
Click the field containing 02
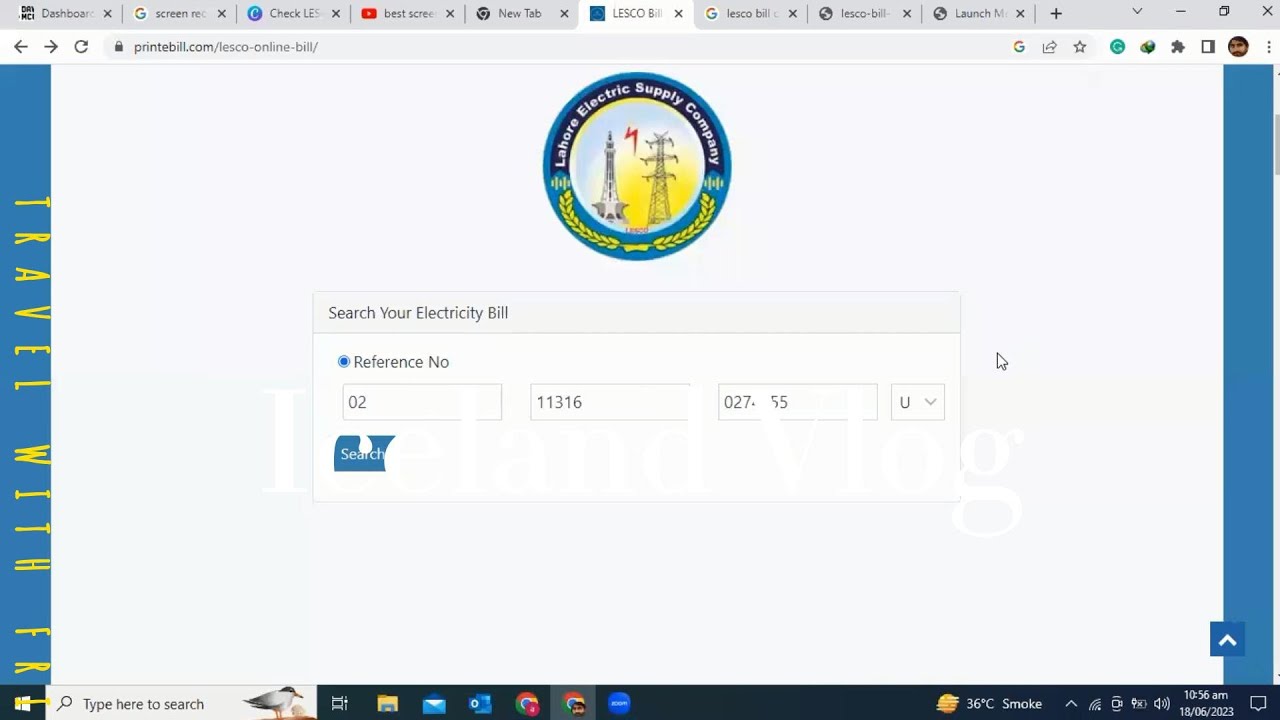pyautogui.click(x=422, y=402)
